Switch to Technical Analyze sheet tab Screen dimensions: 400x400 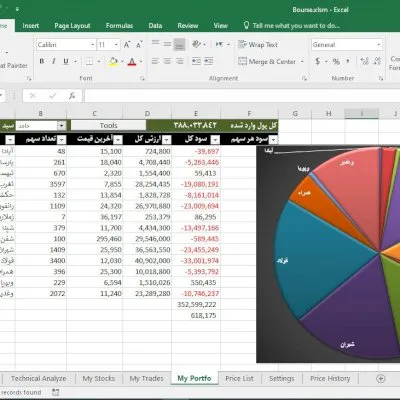pos(39,379)
